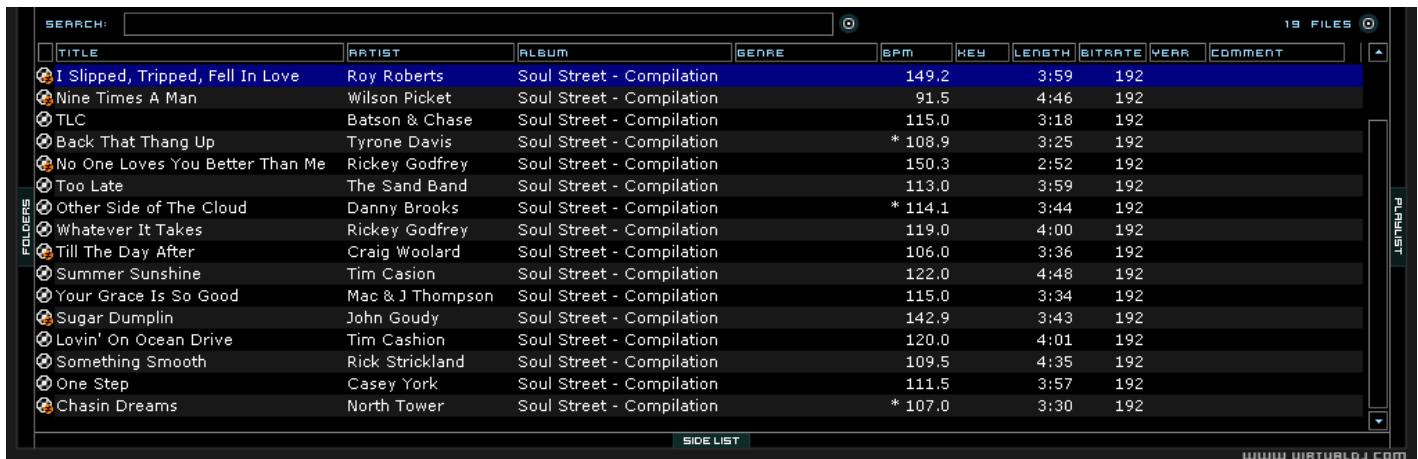Click the KEY column header
Image resolution: width=1418 pixels, height=459 pixels.
pos(981,51)
